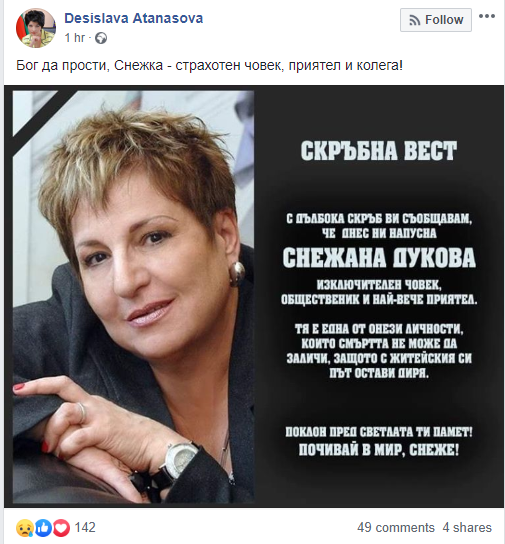View the 4 shares link
505x544 pixels.
pyautogui.click(x=467, y=527)
